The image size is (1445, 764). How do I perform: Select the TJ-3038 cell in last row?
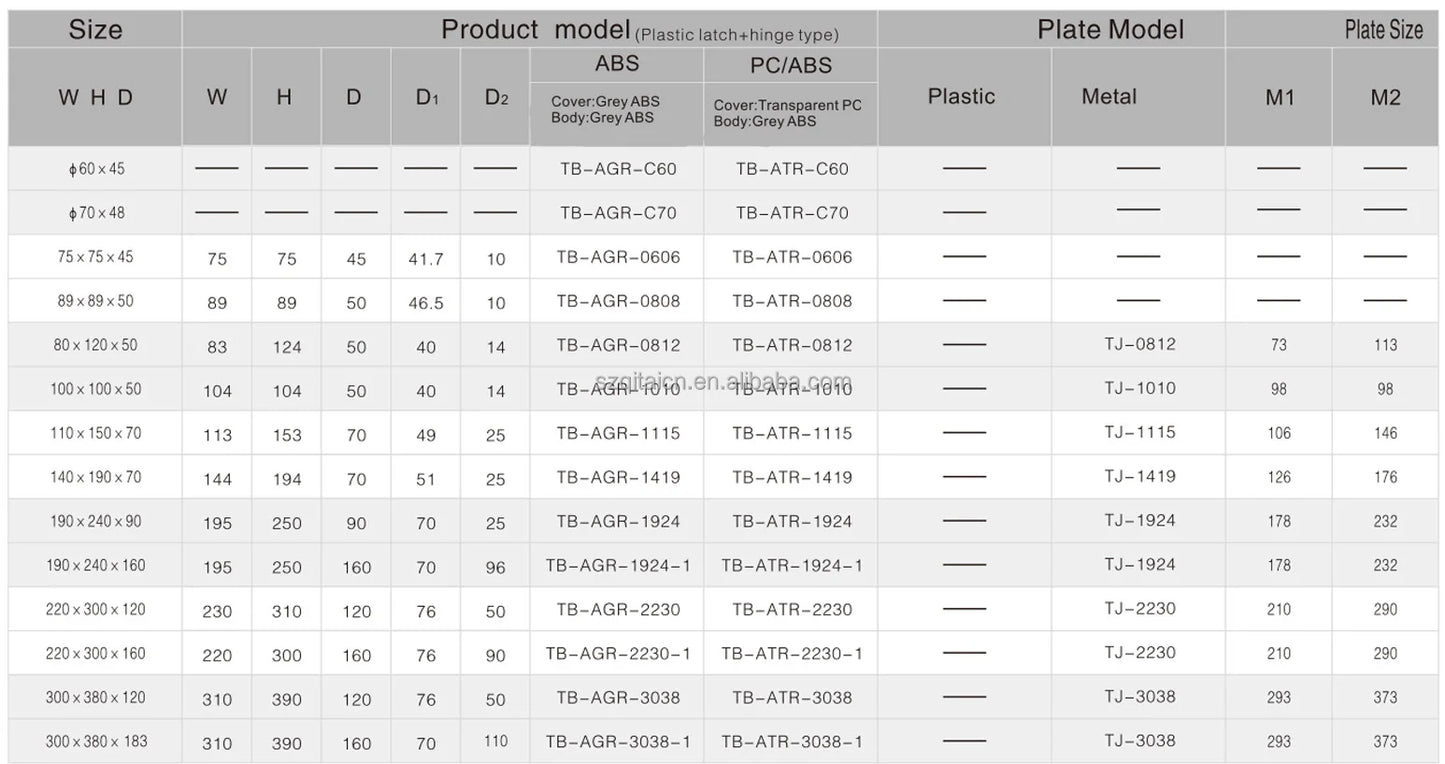(1140, 741)
